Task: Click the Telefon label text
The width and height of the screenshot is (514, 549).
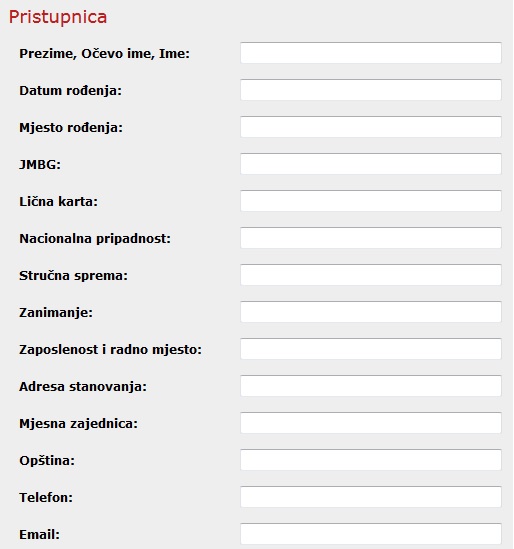Action: coord(46,497)
